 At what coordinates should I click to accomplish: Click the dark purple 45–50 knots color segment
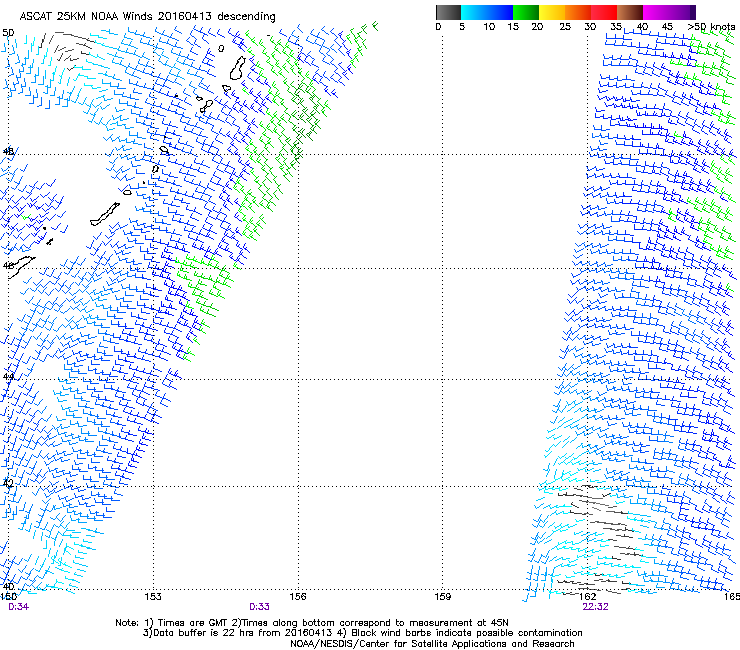tap(682, 12)
